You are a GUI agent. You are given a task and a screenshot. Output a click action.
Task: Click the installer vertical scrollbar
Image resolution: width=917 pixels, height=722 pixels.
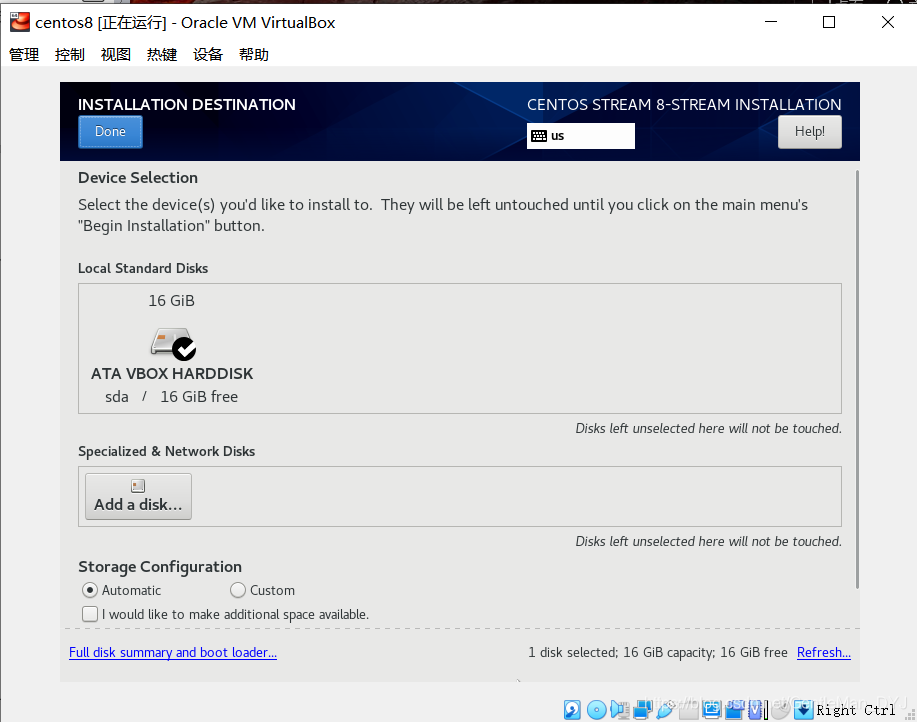click(x=857, y=379)
